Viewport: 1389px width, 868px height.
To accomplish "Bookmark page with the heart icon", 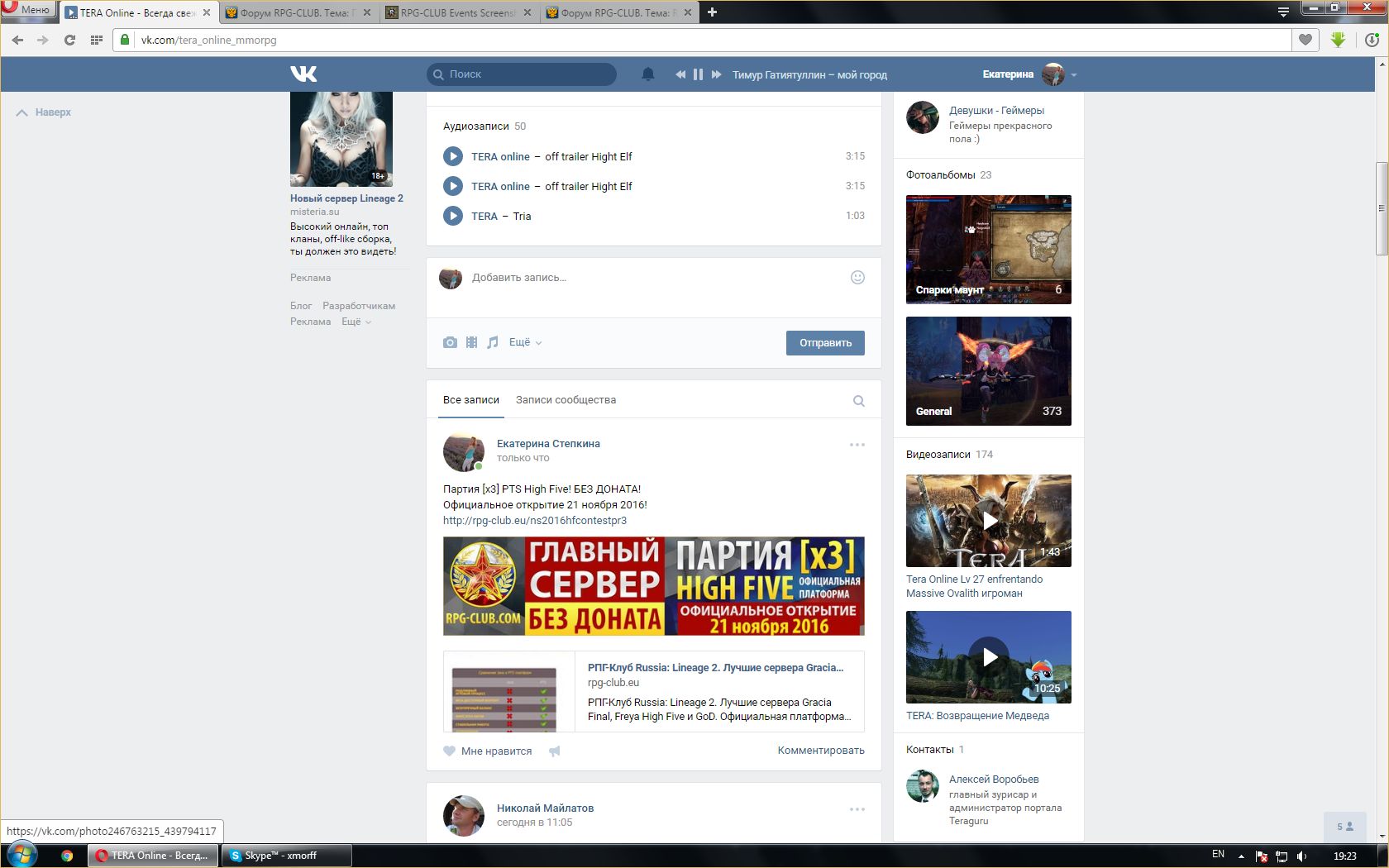I will (1305, 40).
